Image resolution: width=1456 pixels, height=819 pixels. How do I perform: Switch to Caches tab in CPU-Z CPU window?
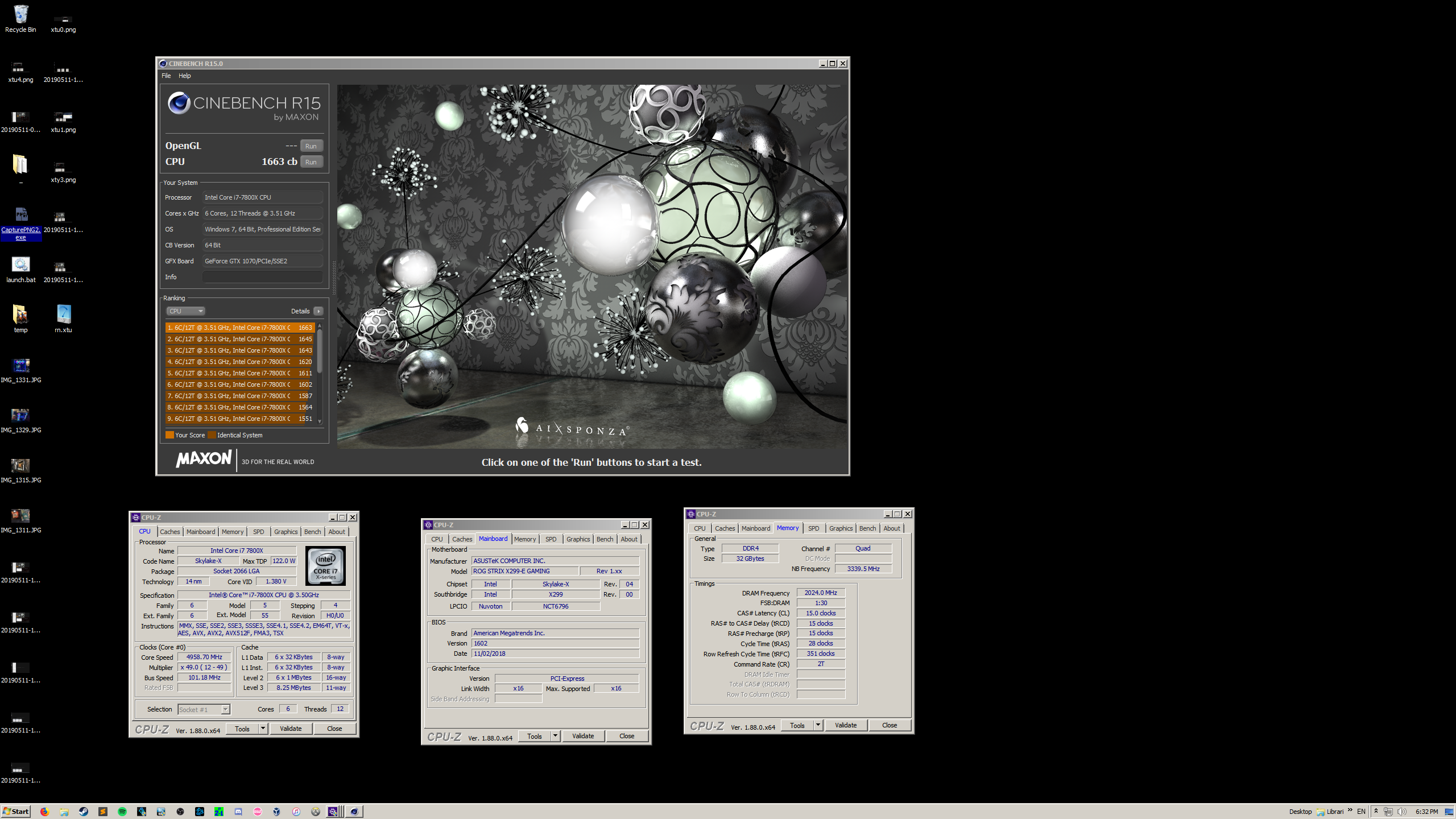[170, 532]
